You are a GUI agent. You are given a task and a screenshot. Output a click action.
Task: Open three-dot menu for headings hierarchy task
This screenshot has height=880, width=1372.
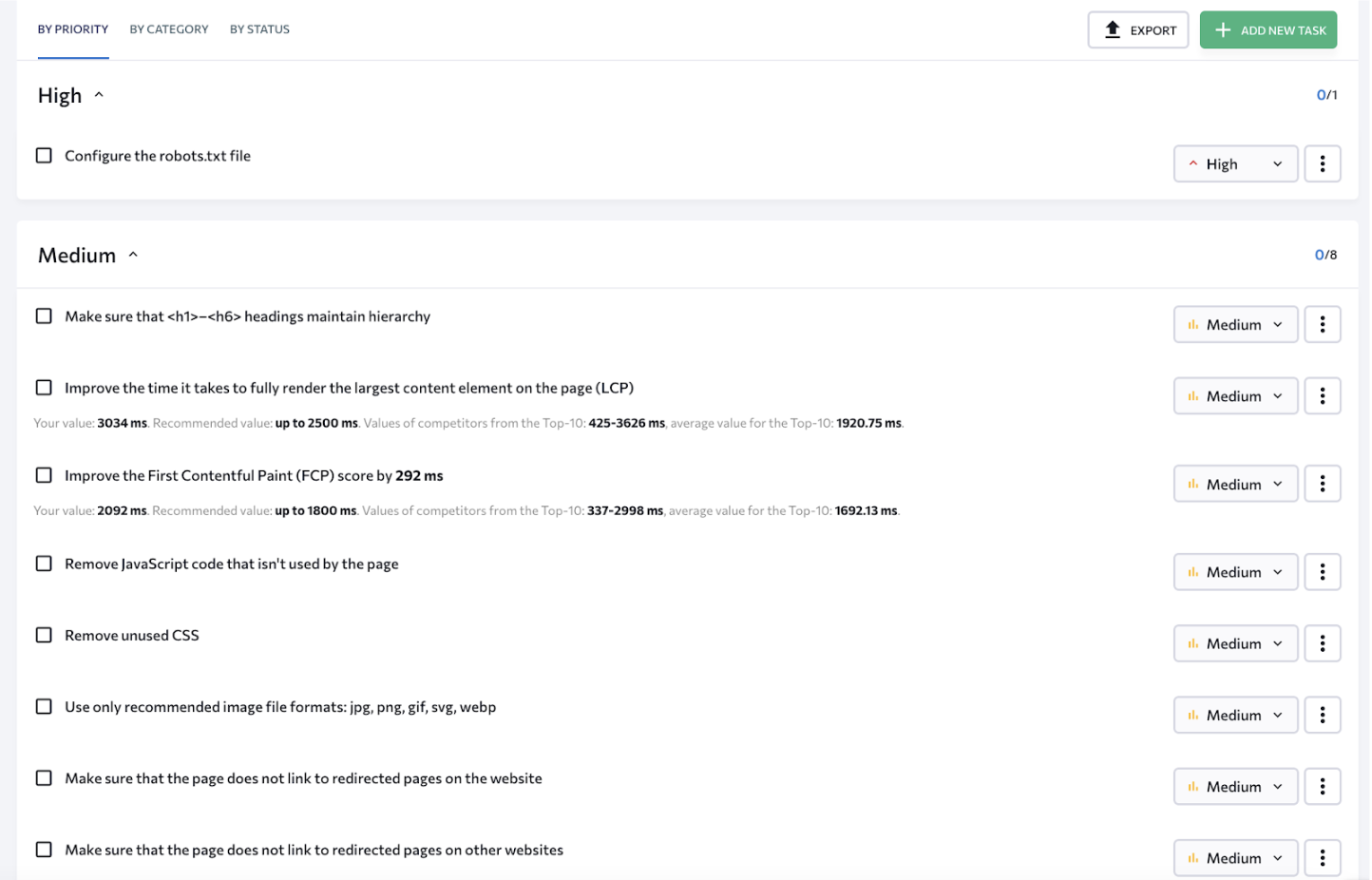[1322, 324]
